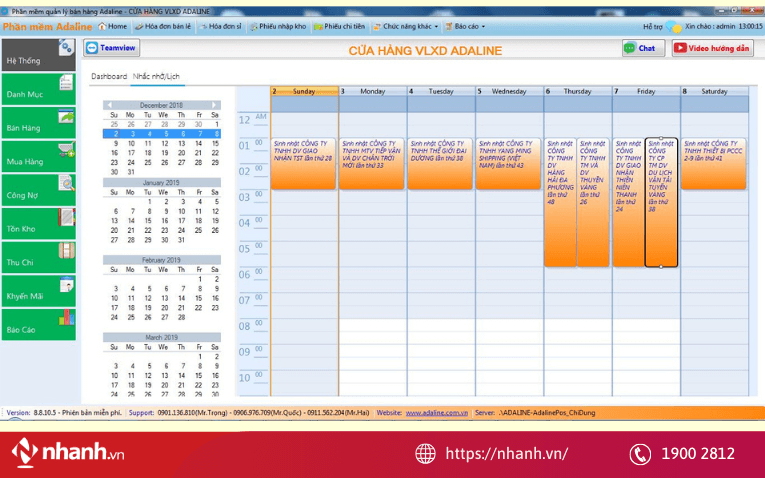Open THẾ GIỚI ĐẠI DƯƠNG event Tuesday

440,164
